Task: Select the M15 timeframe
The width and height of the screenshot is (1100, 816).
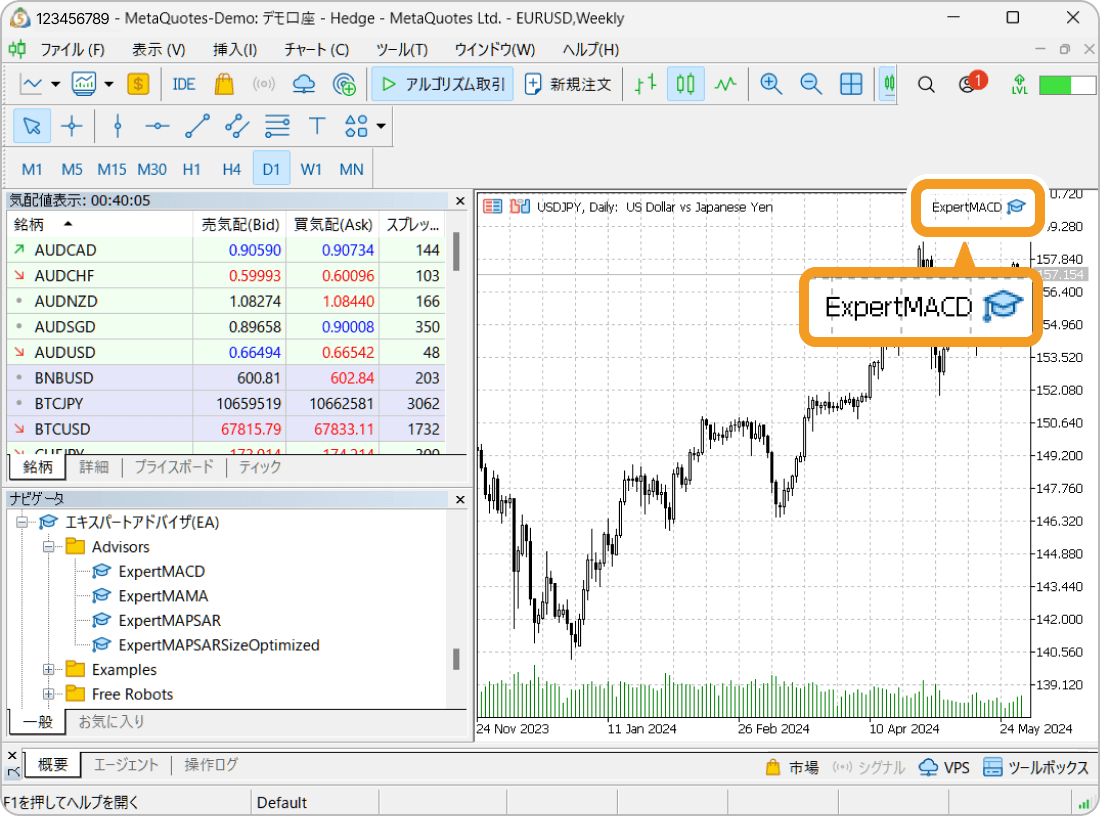Action: tap(112, 169)
